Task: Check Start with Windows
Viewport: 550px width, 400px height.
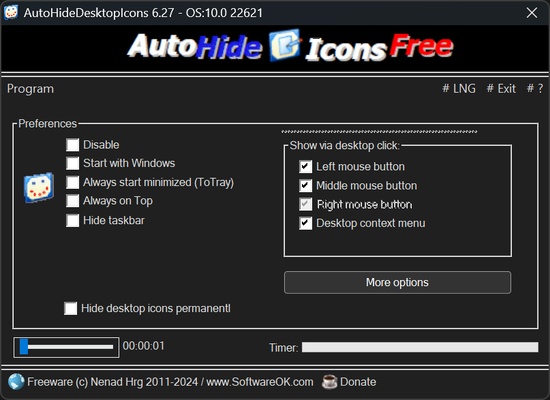Action: click(73, 163)
